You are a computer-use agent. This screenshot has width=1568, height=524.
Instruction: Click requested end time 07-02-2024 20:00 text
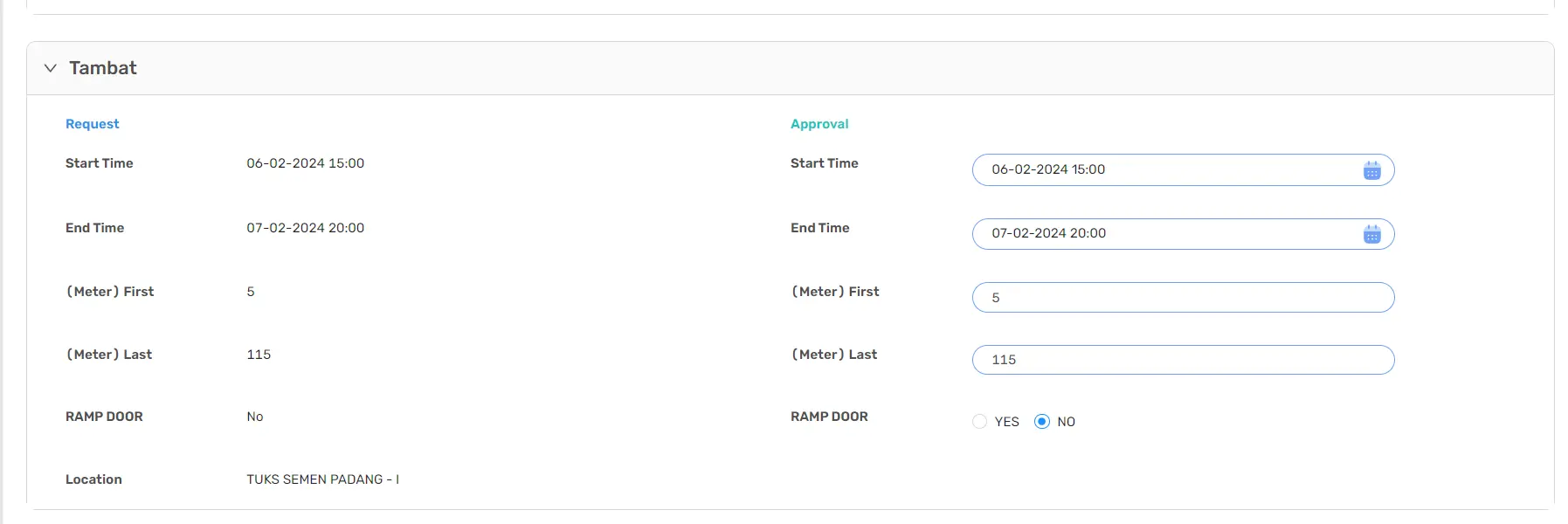305,228
